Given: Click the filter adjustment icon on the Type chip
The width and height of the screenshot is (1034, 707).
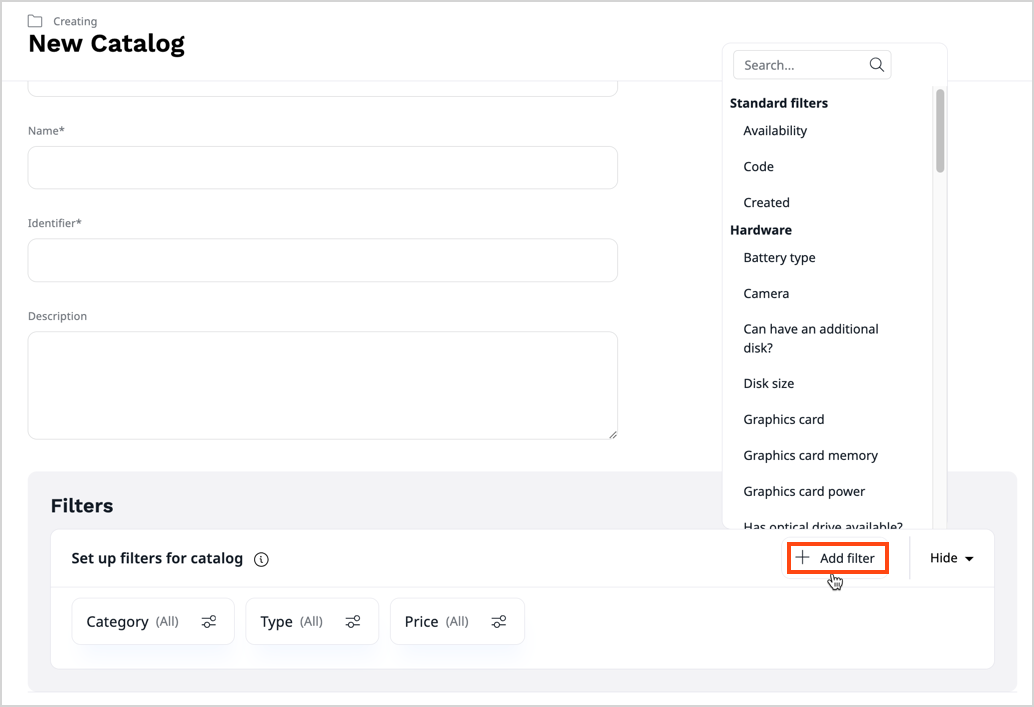Looking at the screenshot, I should [x=353, y=621].
